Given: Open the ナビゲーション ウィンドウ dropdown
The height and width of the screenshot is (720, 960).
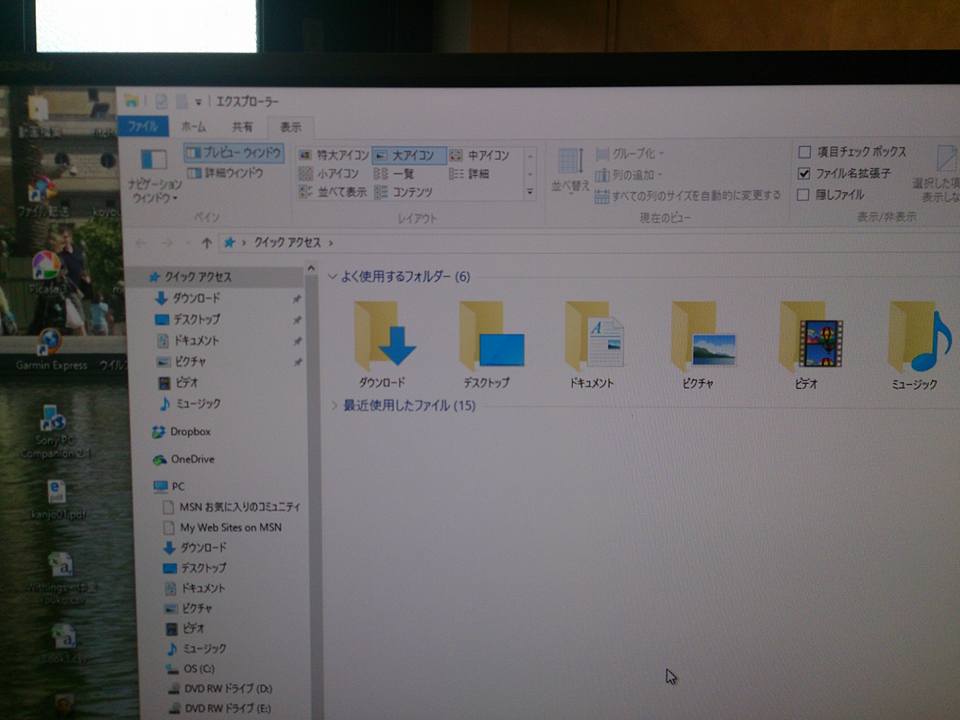Looking at the screenshot, I should click(x=154, y=176).
